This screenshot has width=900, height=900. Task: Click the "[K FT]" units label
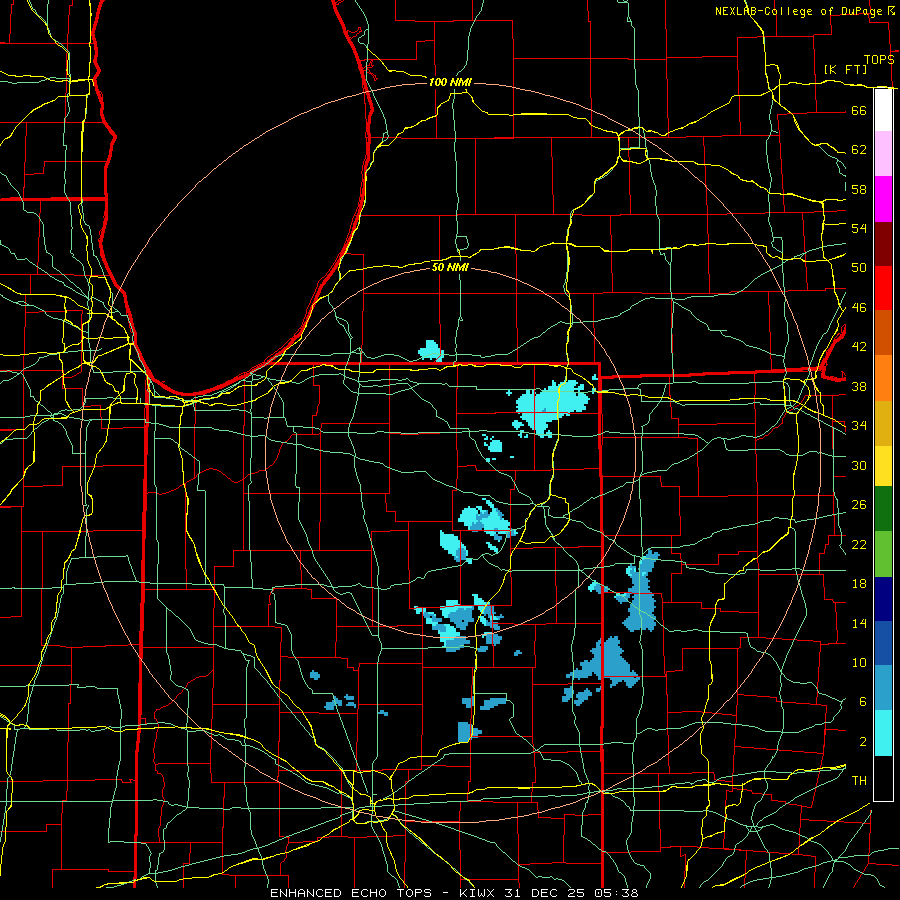pyautogui.click(x=845, y=70)
